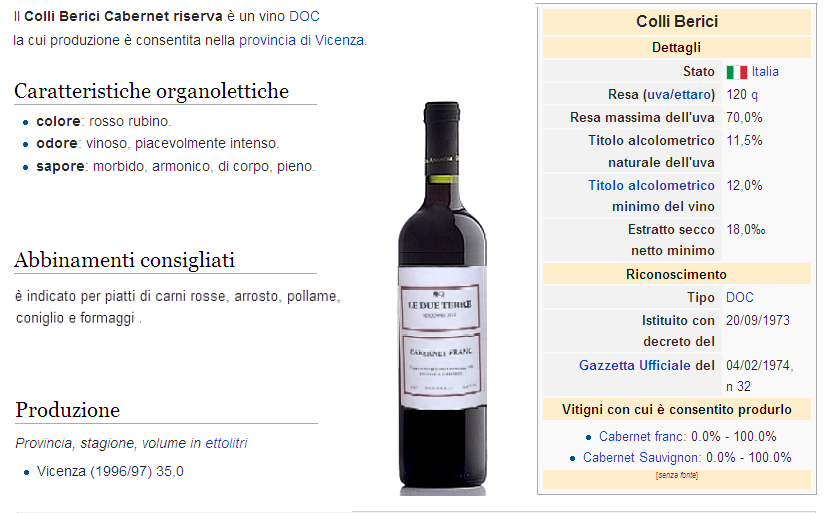Click the Italian flag icon
The height and width of the screenshot is (513, 831).
pos(736,72)
